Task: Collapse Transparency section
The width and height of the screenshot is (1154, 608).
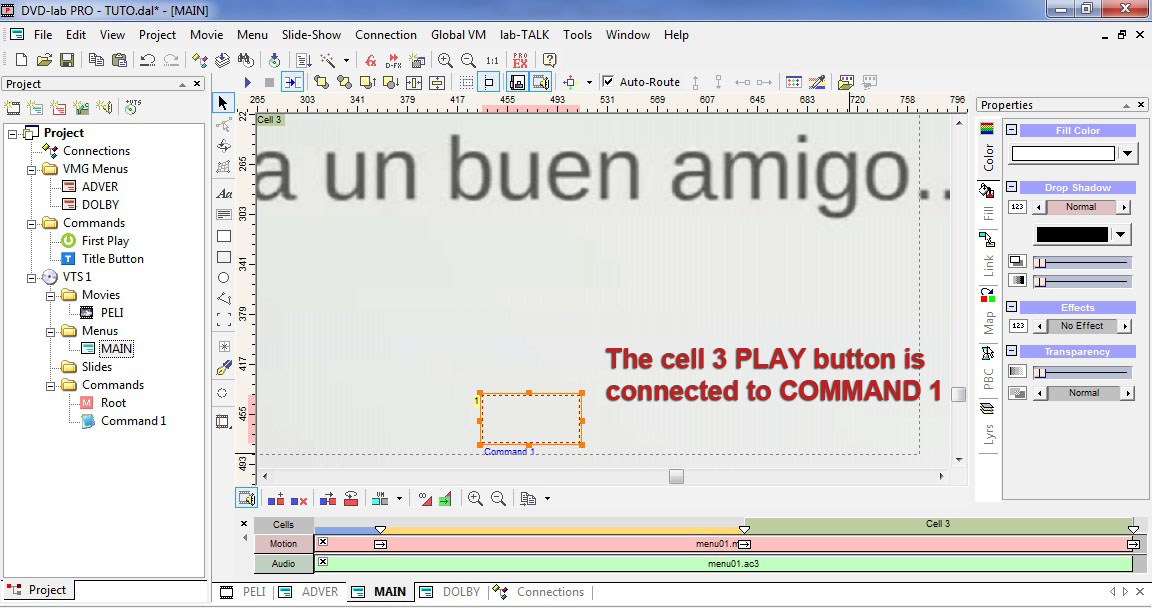Action: [x=1012, y=351]
